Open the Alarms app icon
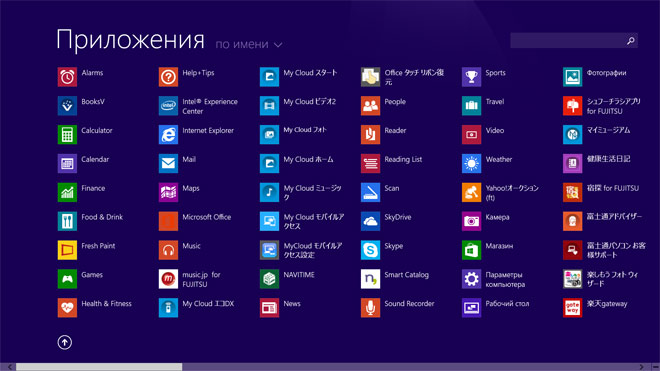This screenshot has height=371, width=660. tap(67, 77)
